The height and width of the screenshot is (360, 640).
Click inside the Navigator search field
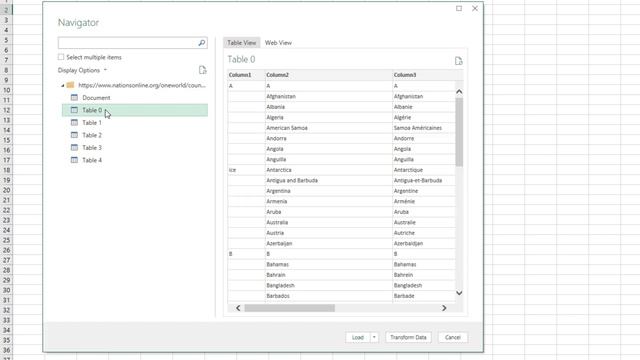(x=128, y=42)
